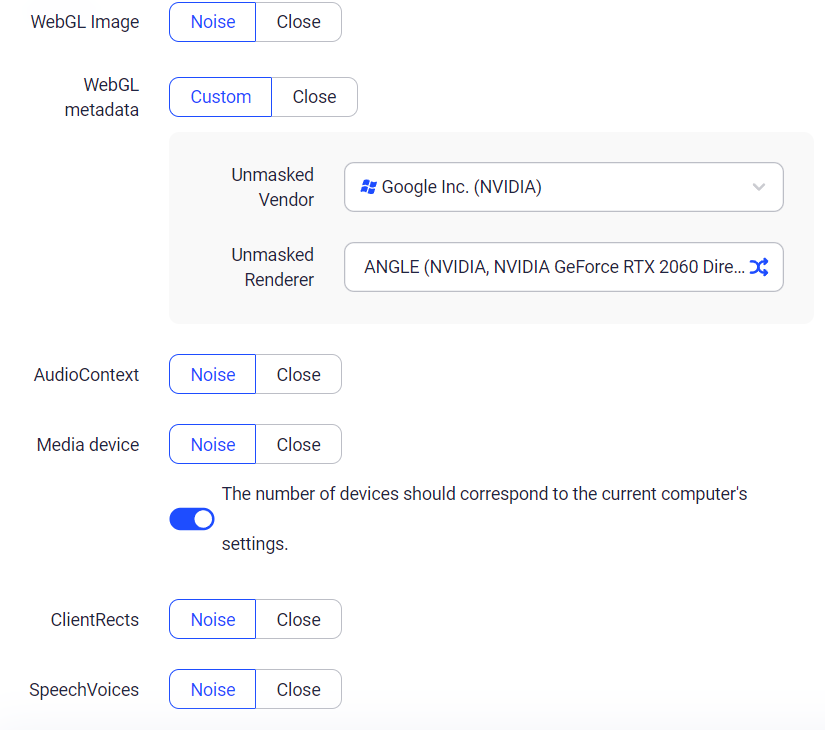Set Media device to Noise
Image resolution: width=825 pixels, height=730 pixels.
212,444
